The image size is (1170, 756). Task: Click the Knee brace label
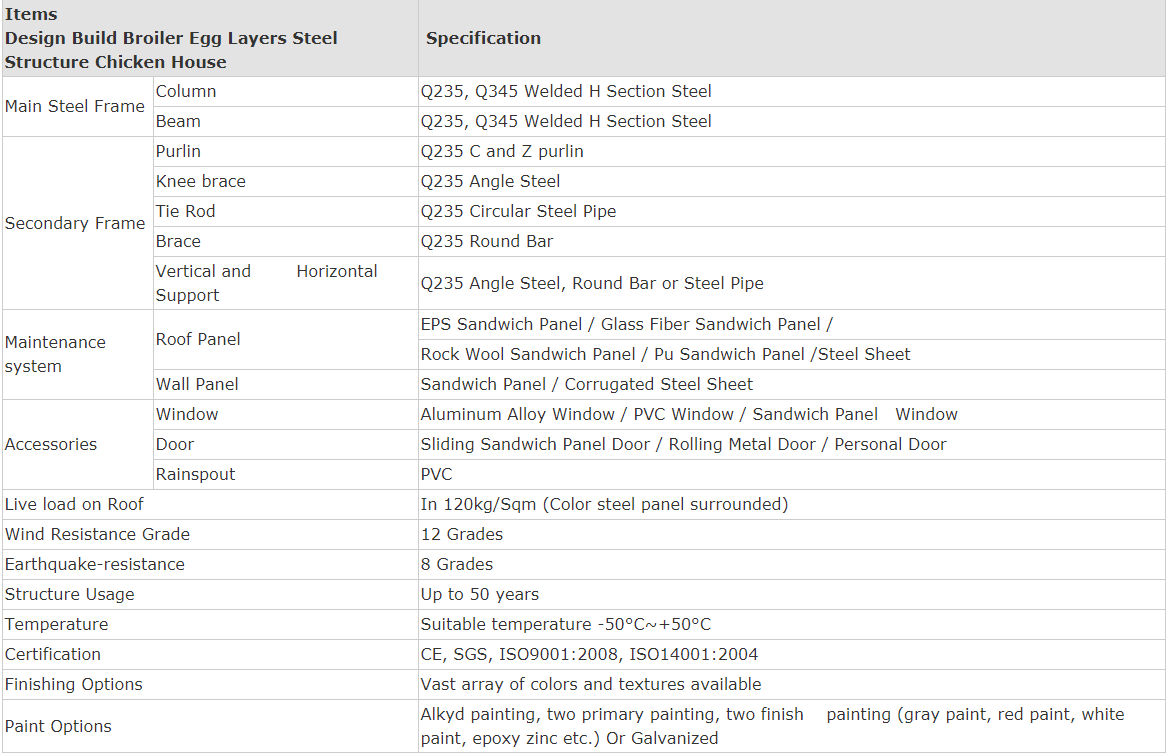(200, 181)
